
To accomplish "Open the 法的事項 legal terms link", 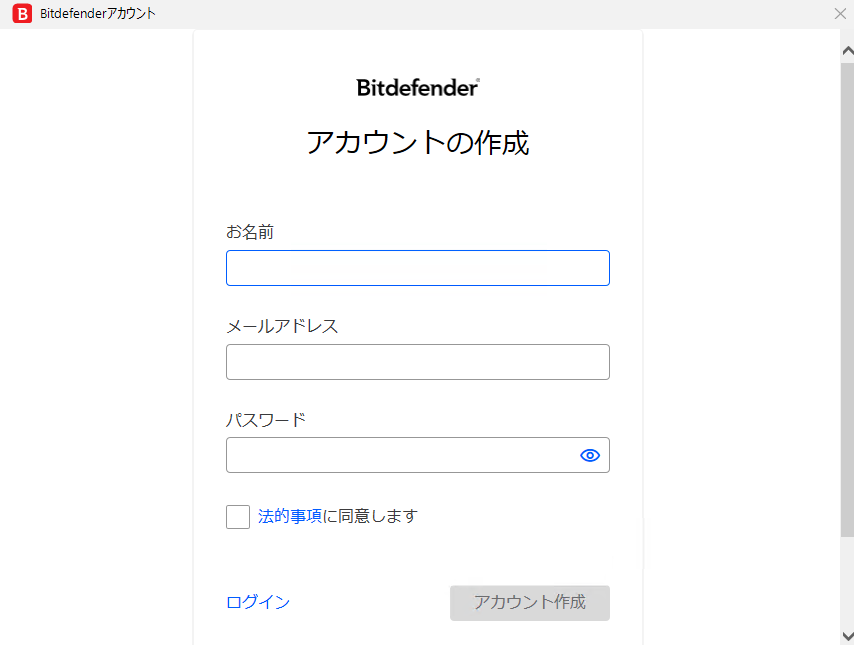I will 290,516.
